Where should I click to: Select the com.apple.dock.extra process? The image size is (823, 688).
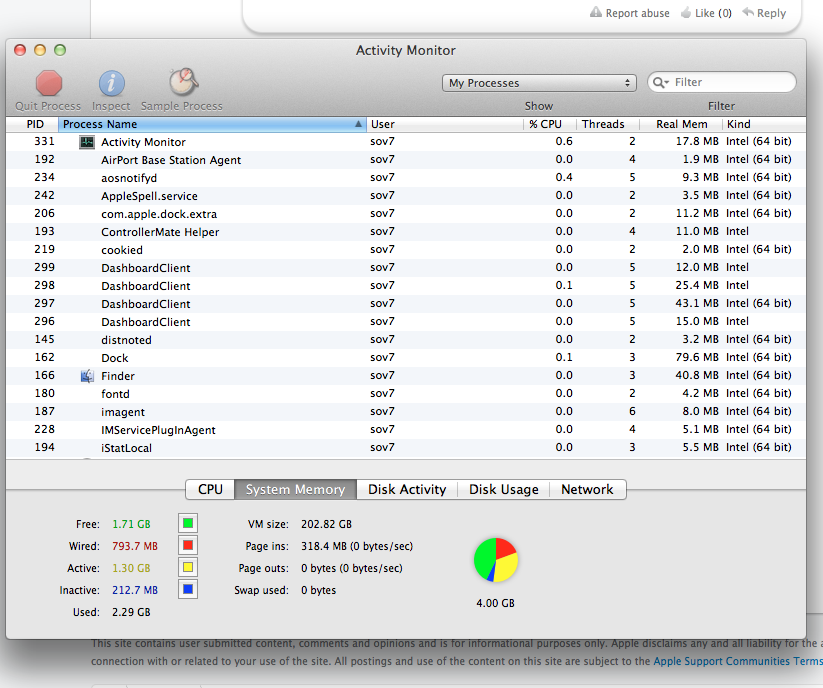[406, 214]
